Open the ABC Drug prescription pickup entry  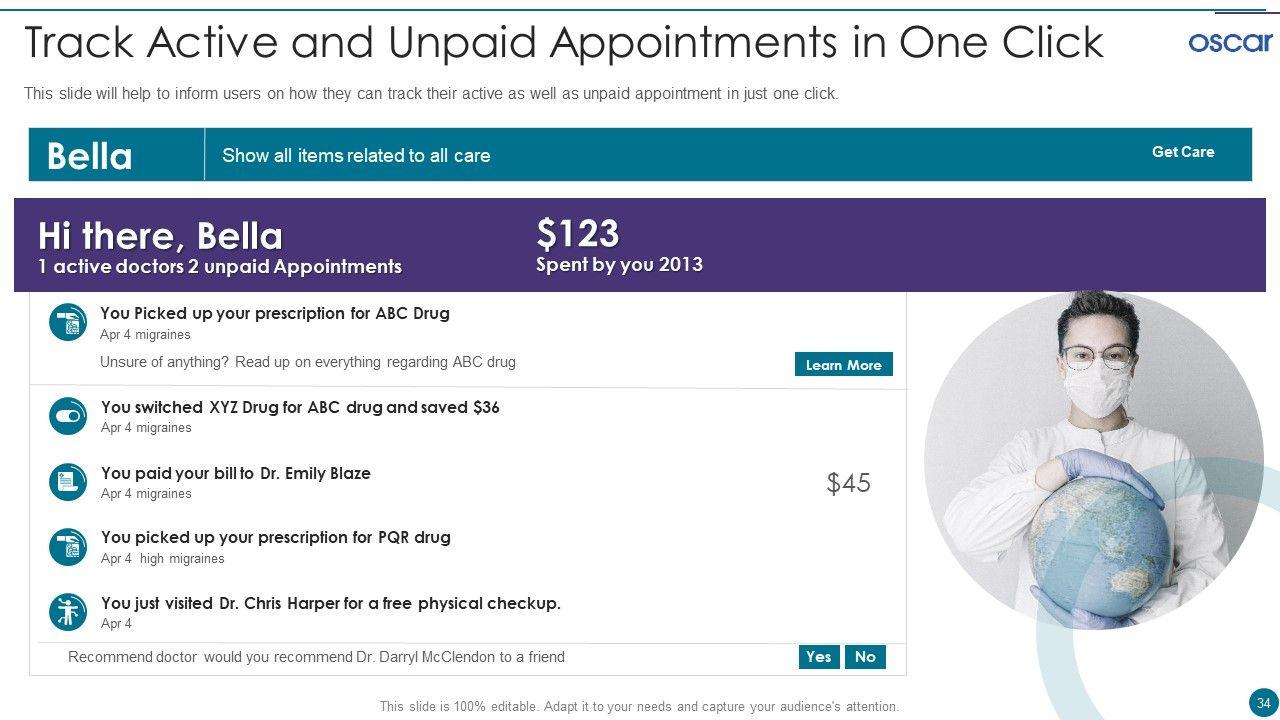275,313
